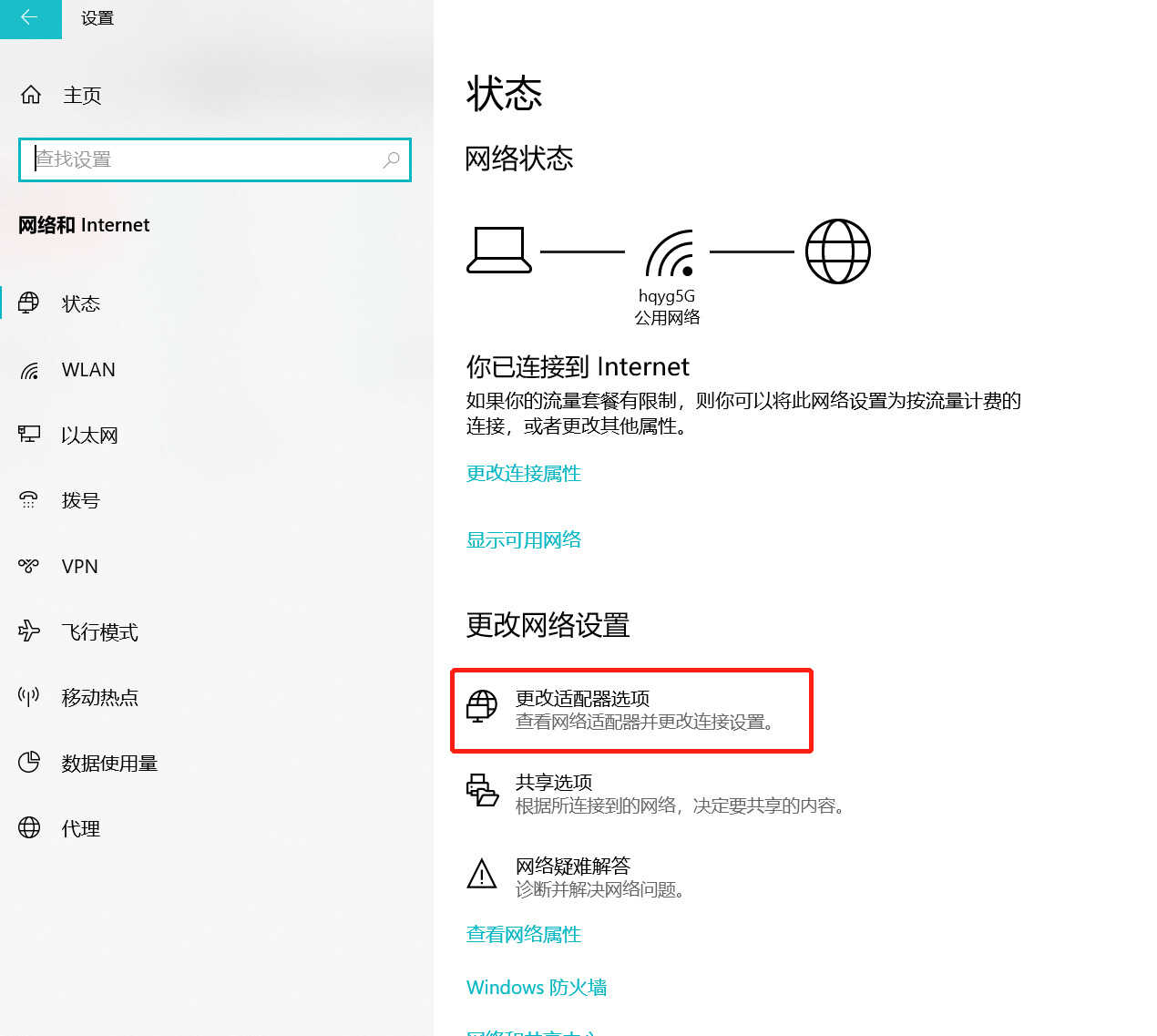This screenshot has height=1036, width=1157.
Task: Click the Wi-Fi icon beside WLAN
Action: click(29, 370)
